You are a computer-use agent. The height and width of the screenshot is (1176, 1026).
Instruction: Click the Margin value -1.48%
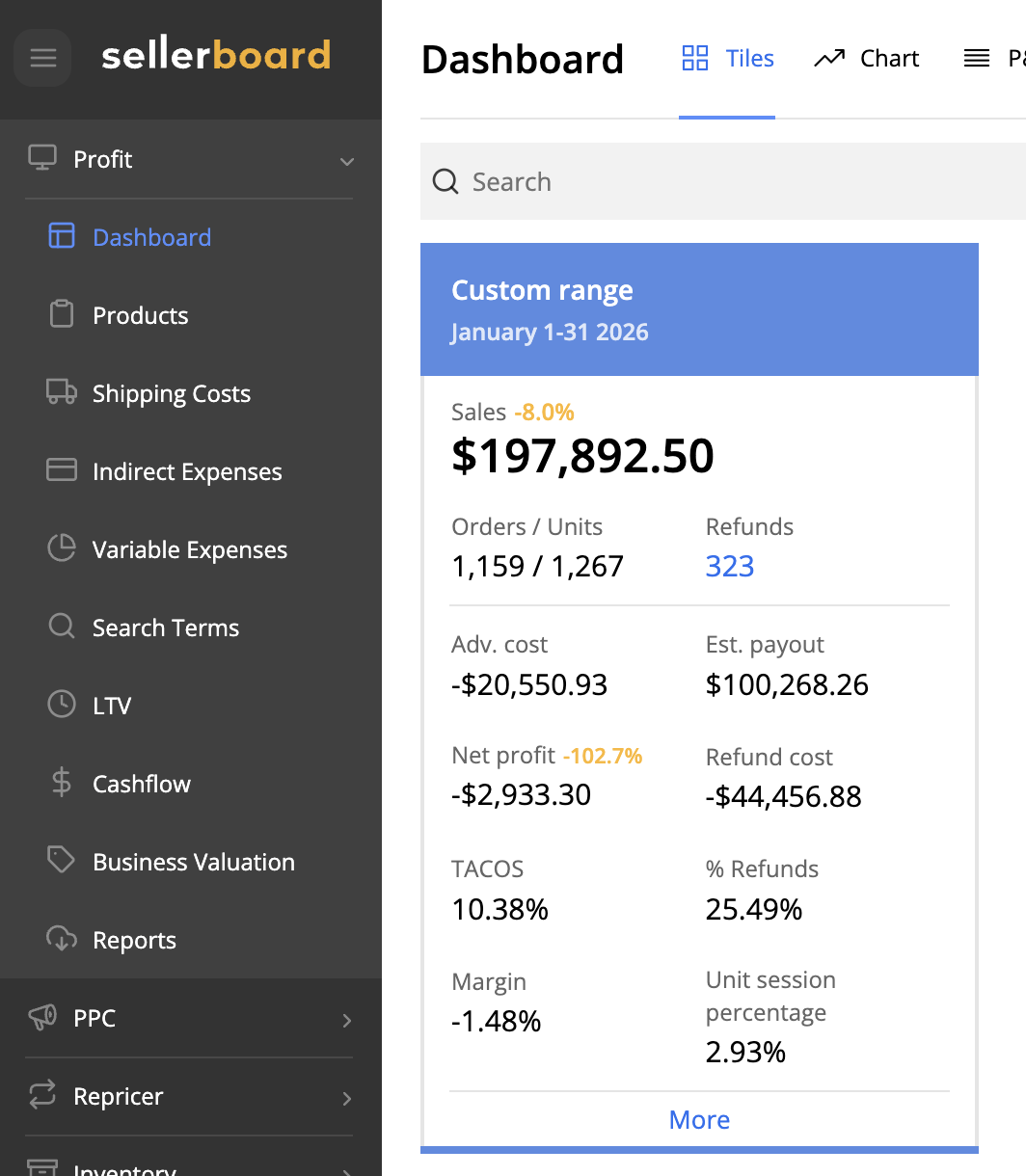pyautogui.click(x=496, y=1022)
